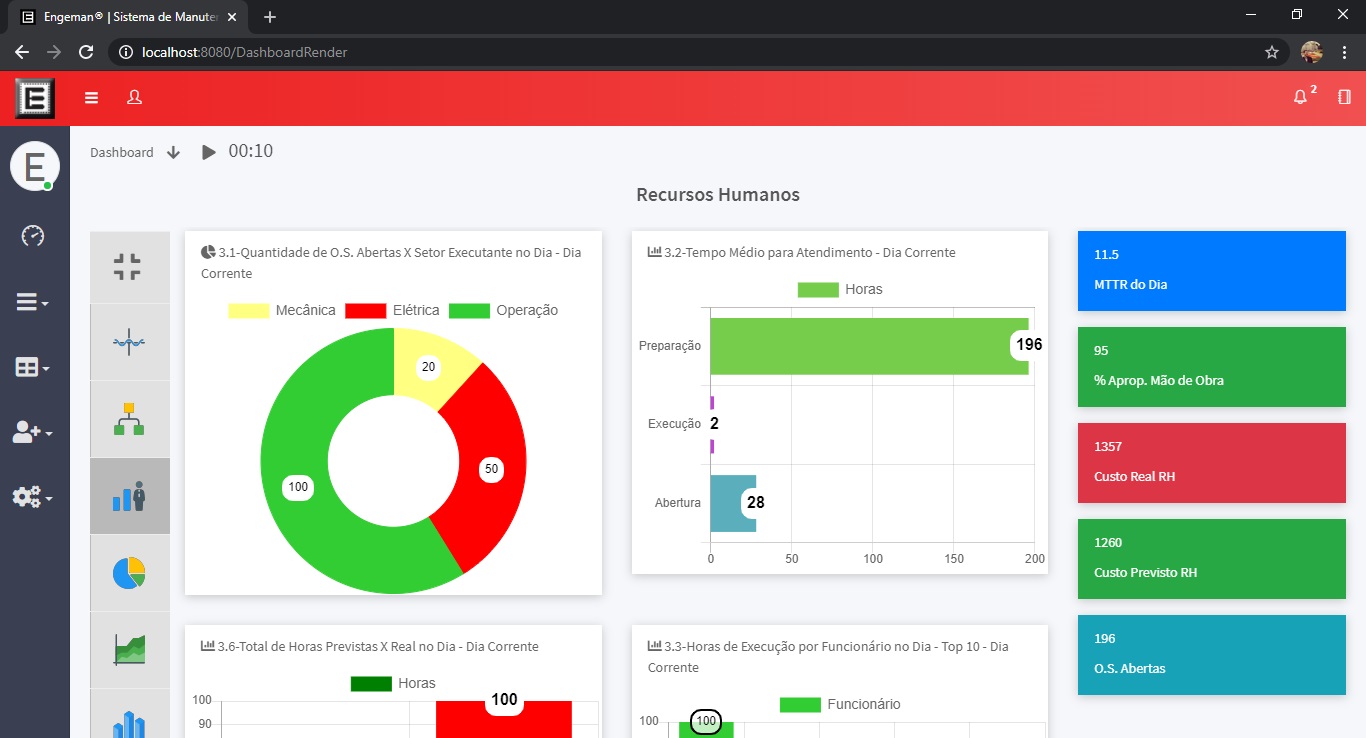Open the user profile icon in header
The width and height of the screenshot is (1366, 738).
coord(134,97)
